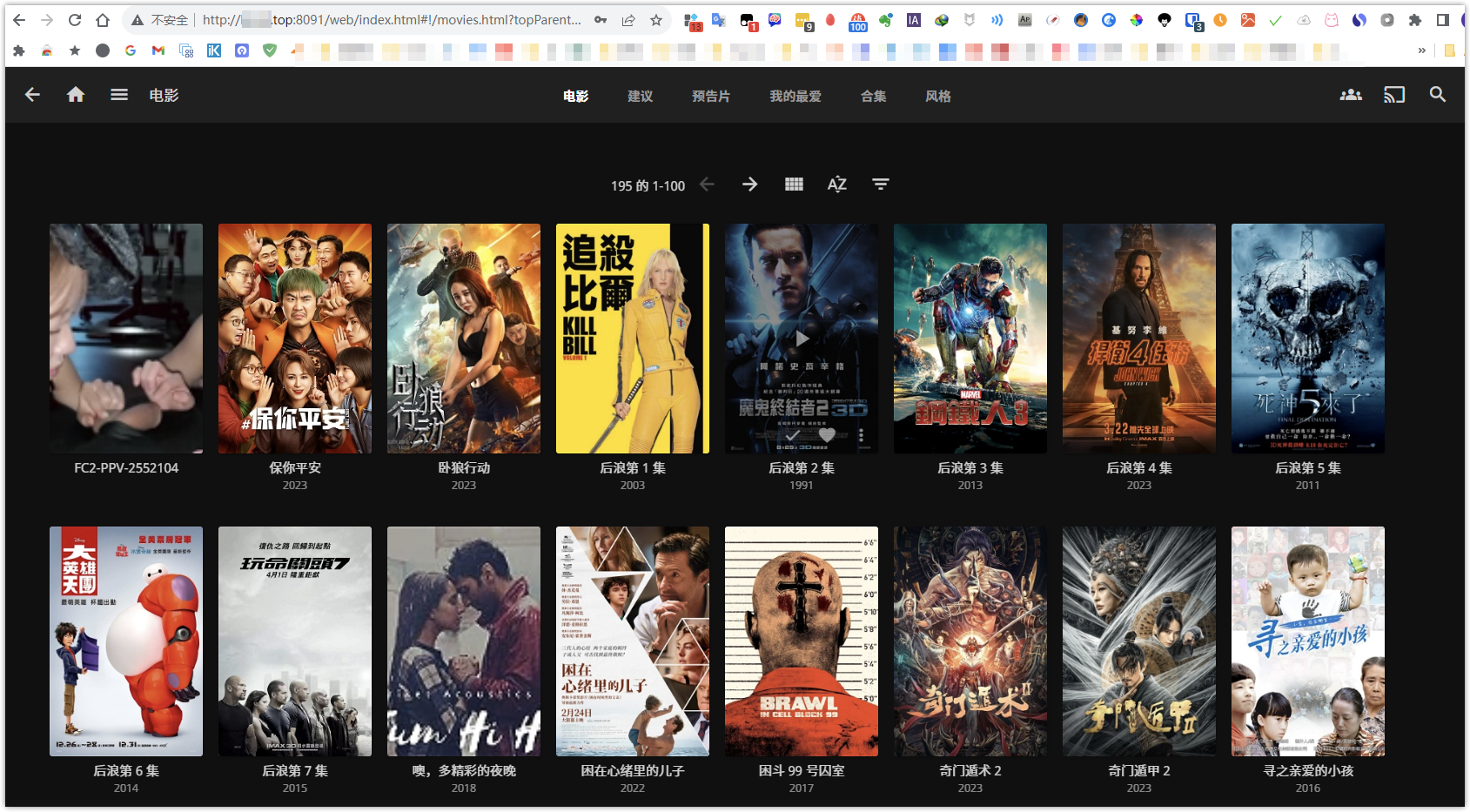Play 后浪第 2 集 via overlay play button
The height and width of the screenshot is (812, 1470).
pos(802,339)
